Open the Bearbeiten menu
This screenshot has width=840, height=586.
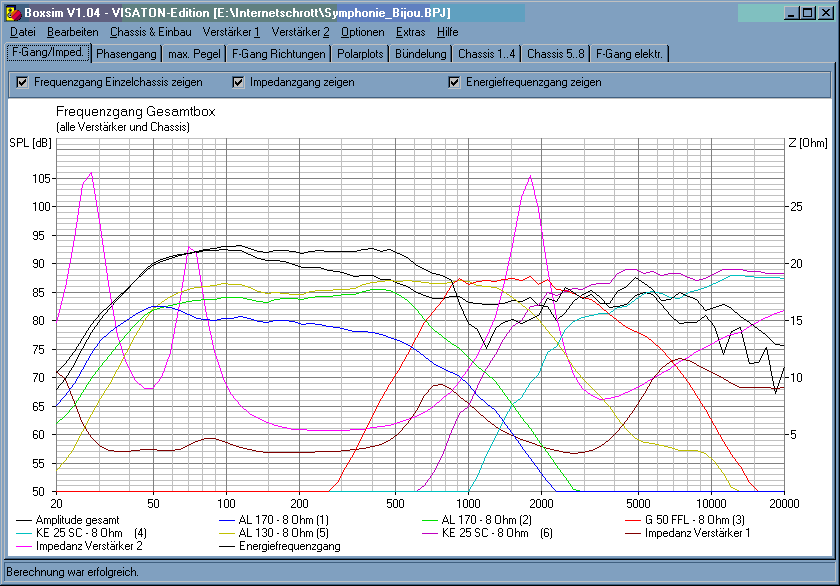tap(72, 32)
